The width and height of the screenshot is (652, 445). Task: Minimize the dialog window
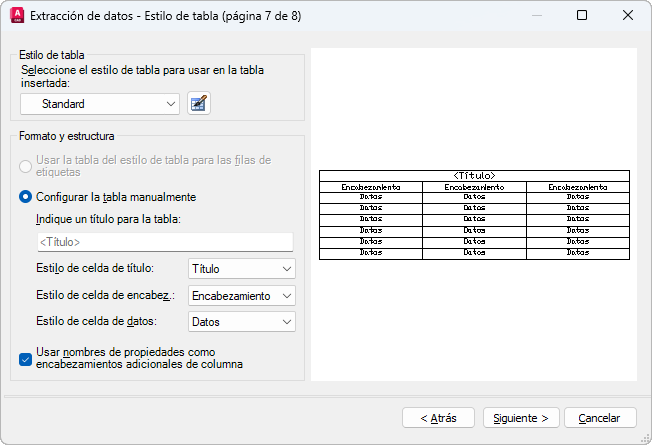(x=536, y=16)
